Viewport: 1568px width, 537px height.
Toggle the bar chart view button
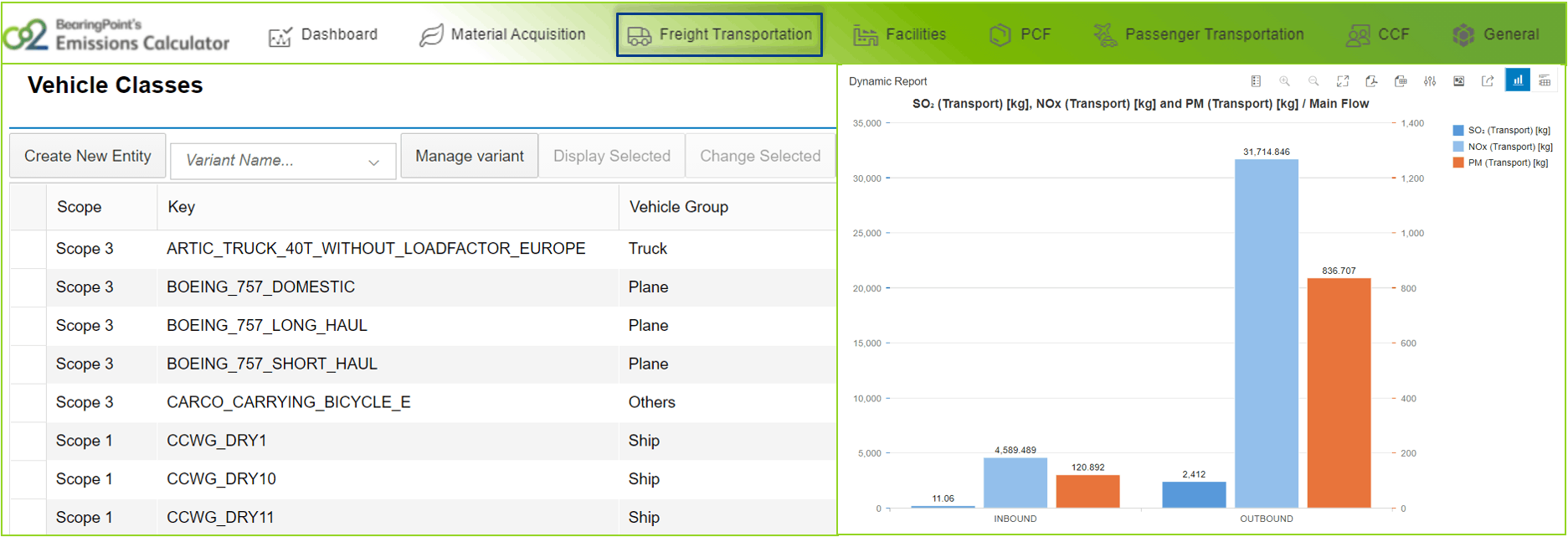pos(1518,80)
